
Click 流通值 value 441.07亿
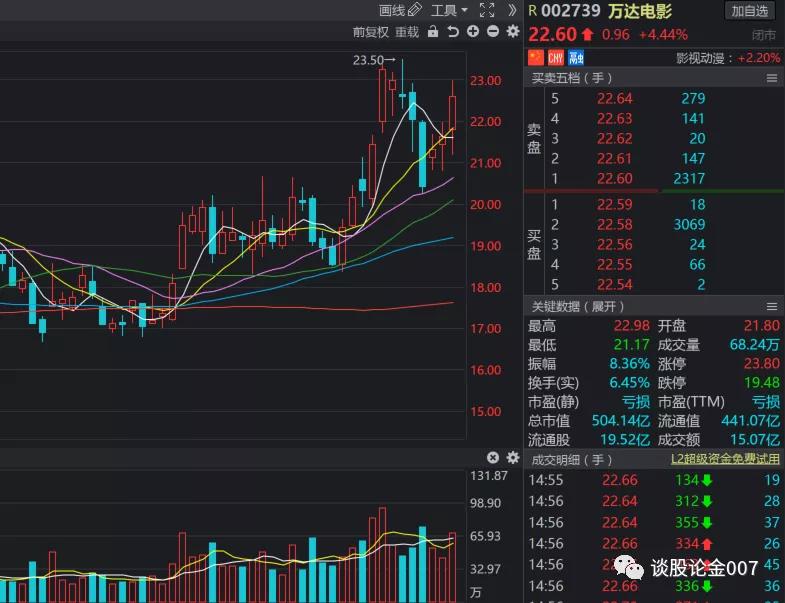[750, 421]
